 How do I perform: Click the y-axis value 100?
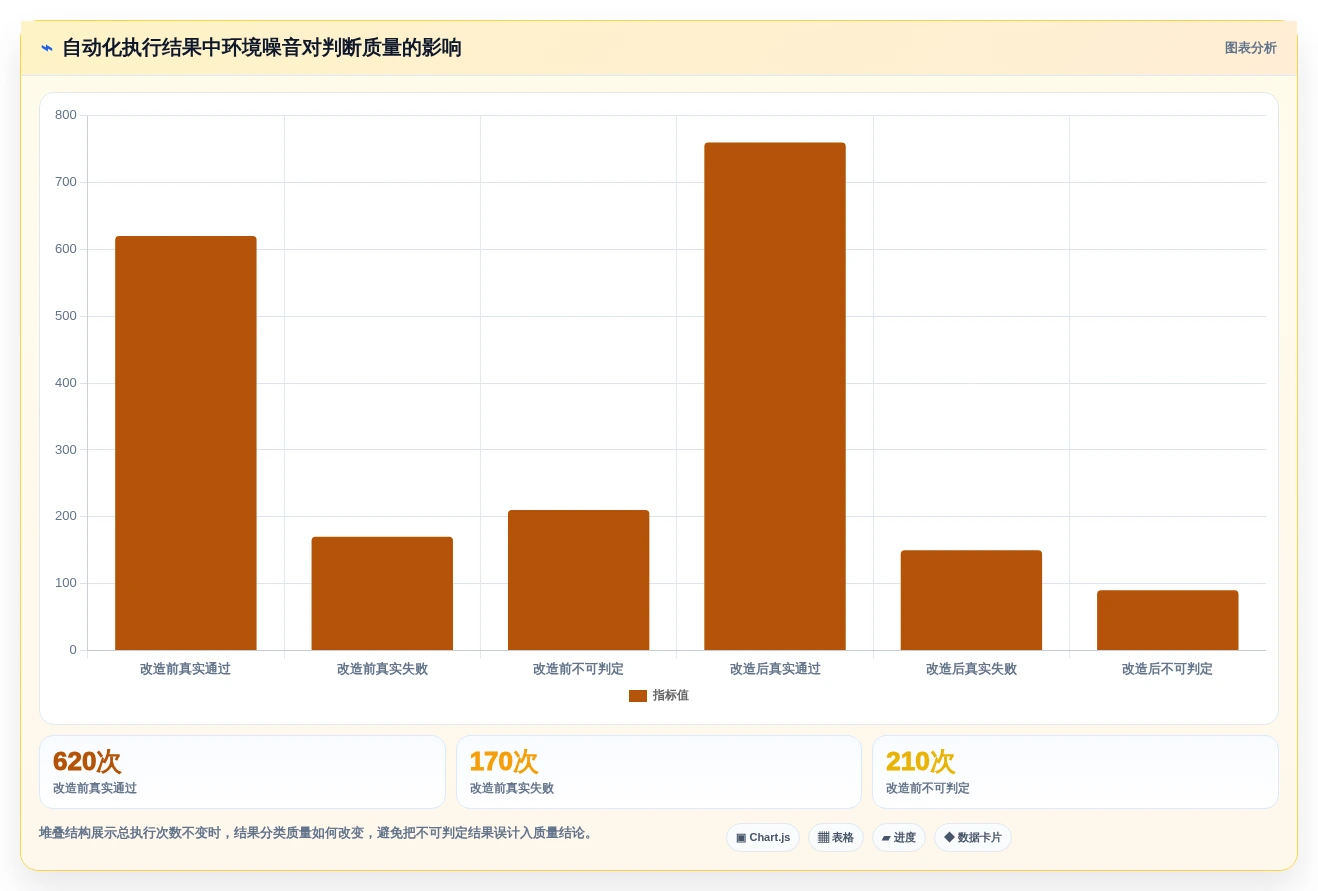[66, 583]
